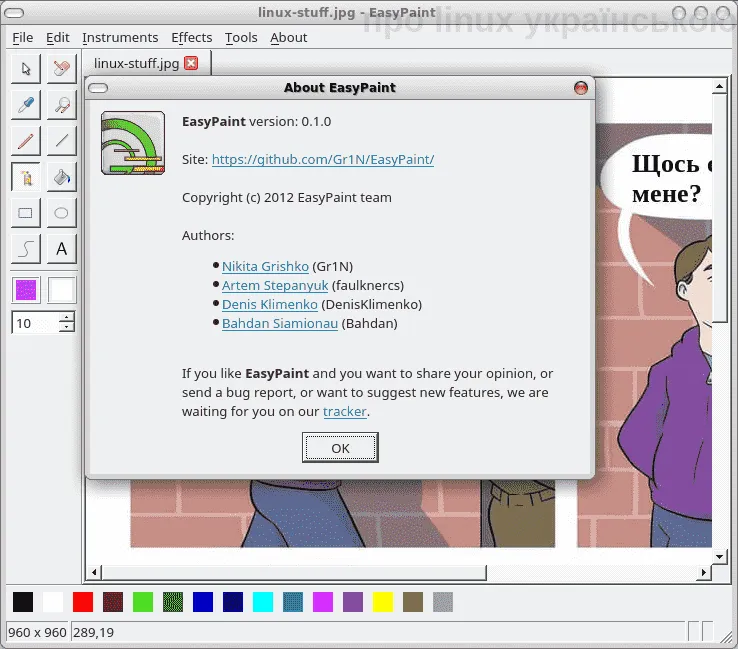Select the Eraser tool
The image size is (738, 649).
pos(62,69)
